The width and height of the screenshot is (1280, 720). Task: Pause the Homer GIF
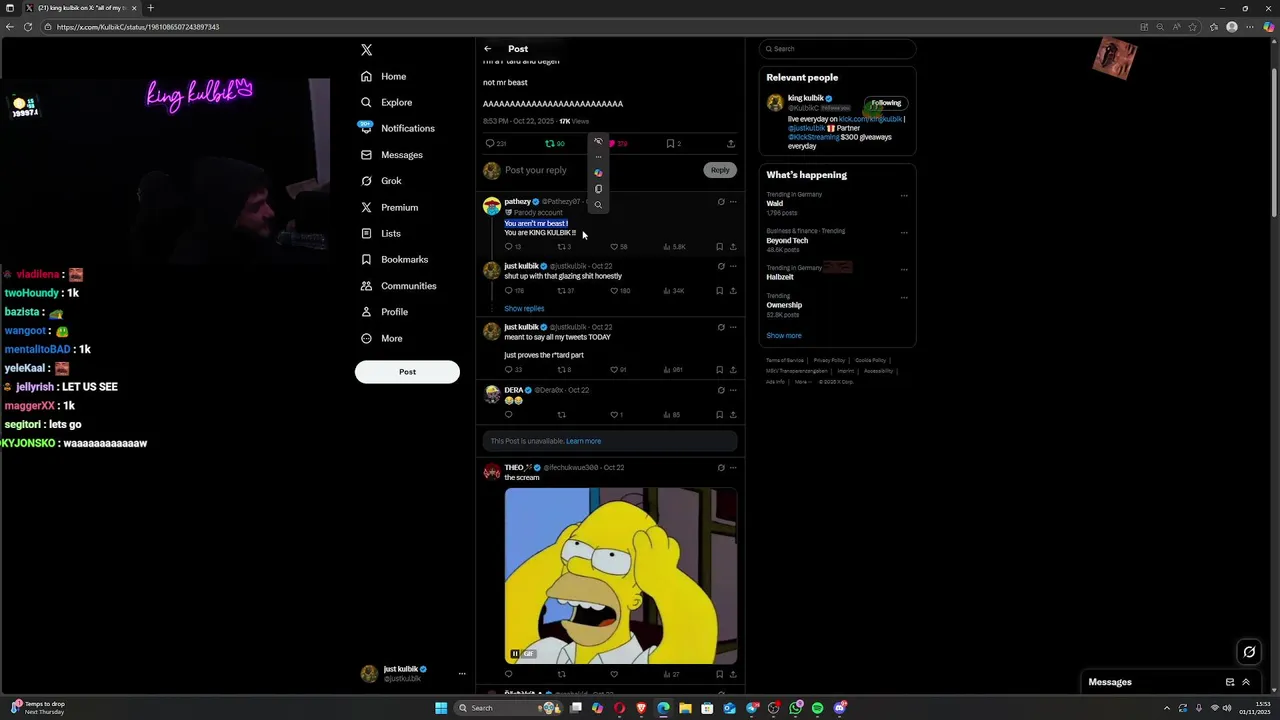(x=515, y=654)
